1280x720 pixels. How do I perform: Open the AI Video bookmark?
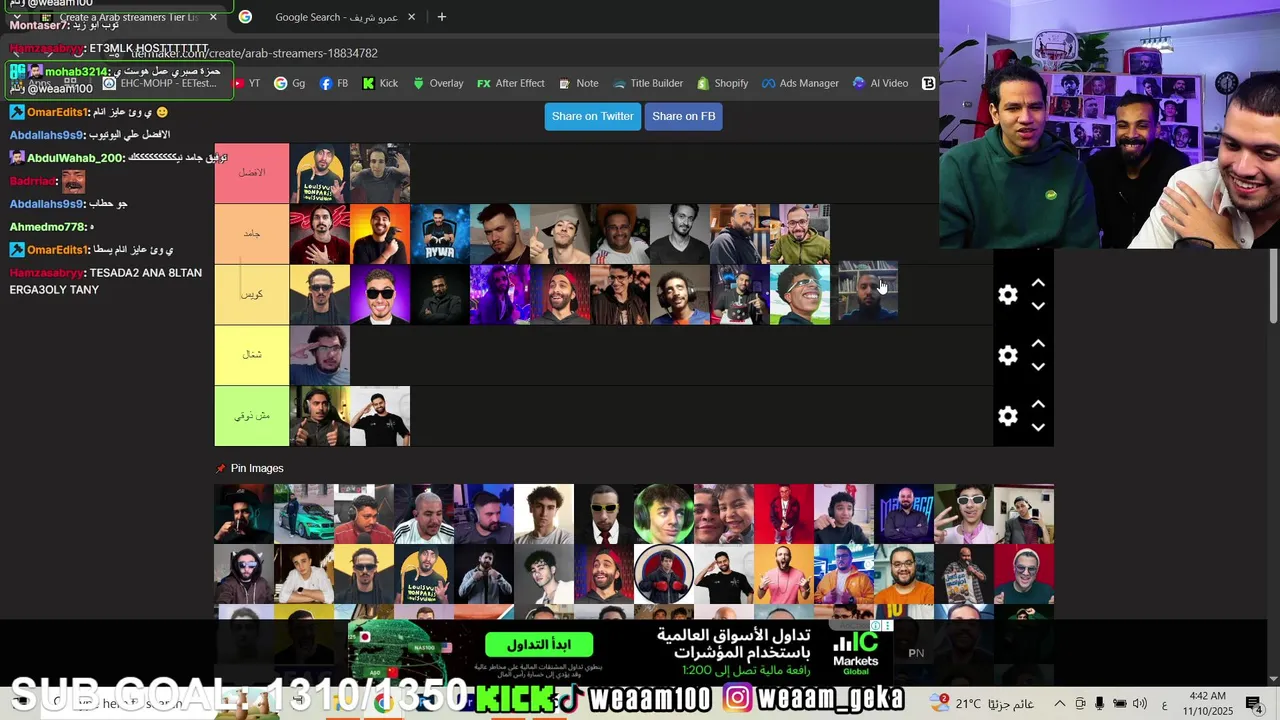pyautogui.click(x=880, y=83)
